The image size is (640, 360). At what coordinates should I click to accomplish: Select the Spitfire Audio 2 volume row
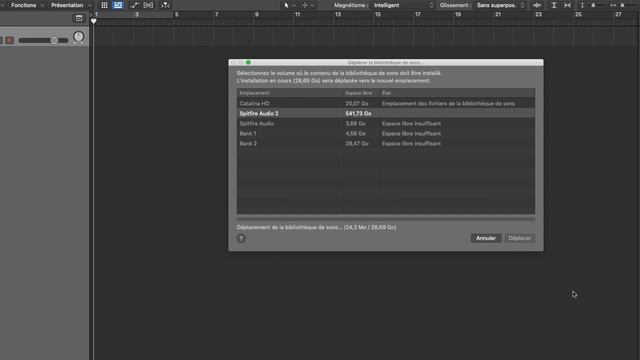pyautogui.click(x=386, y=113)
